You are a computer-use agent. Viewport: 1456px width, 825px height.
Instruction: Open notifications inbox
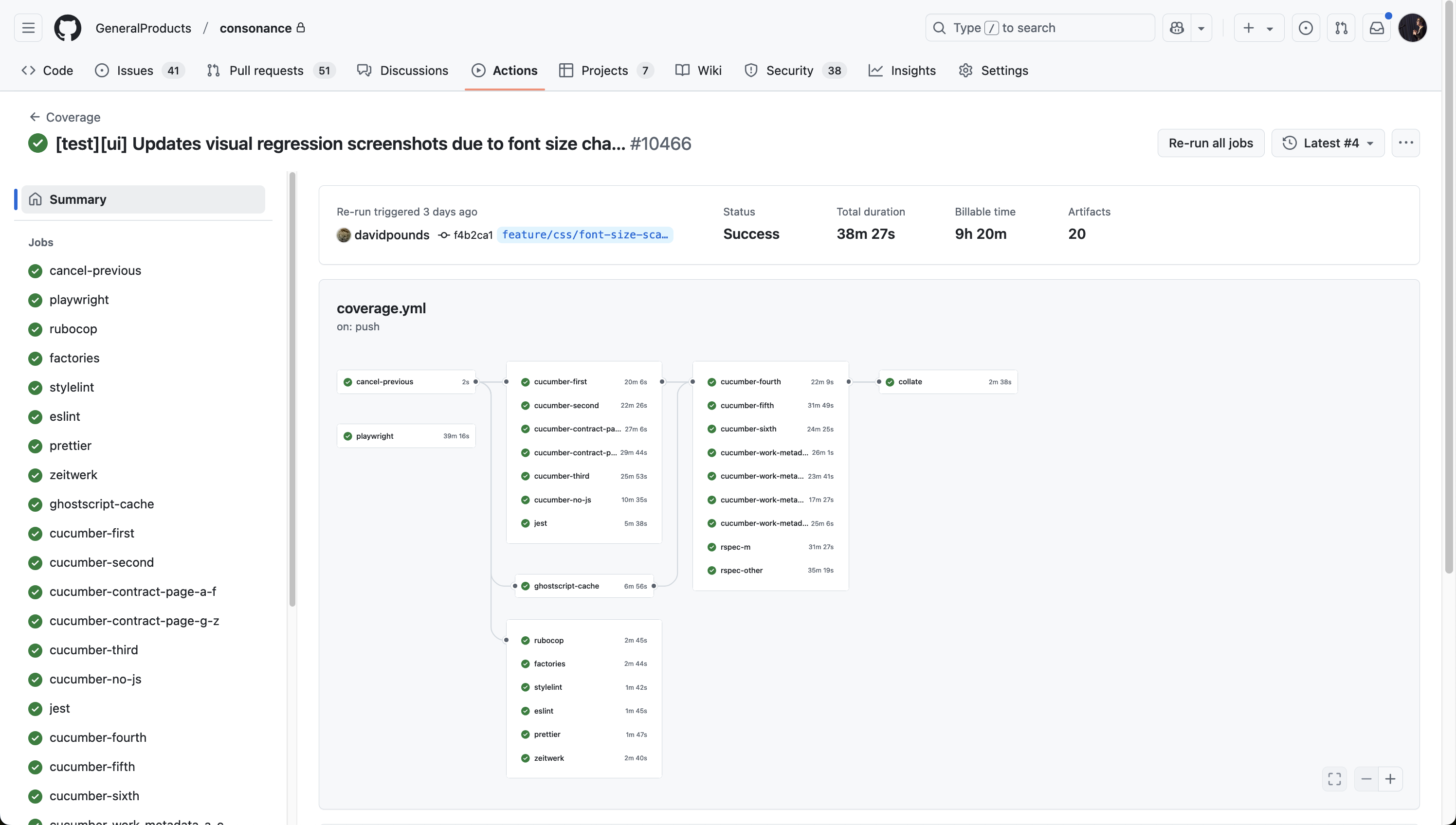pyautogui.click(x=1377, y=28)
